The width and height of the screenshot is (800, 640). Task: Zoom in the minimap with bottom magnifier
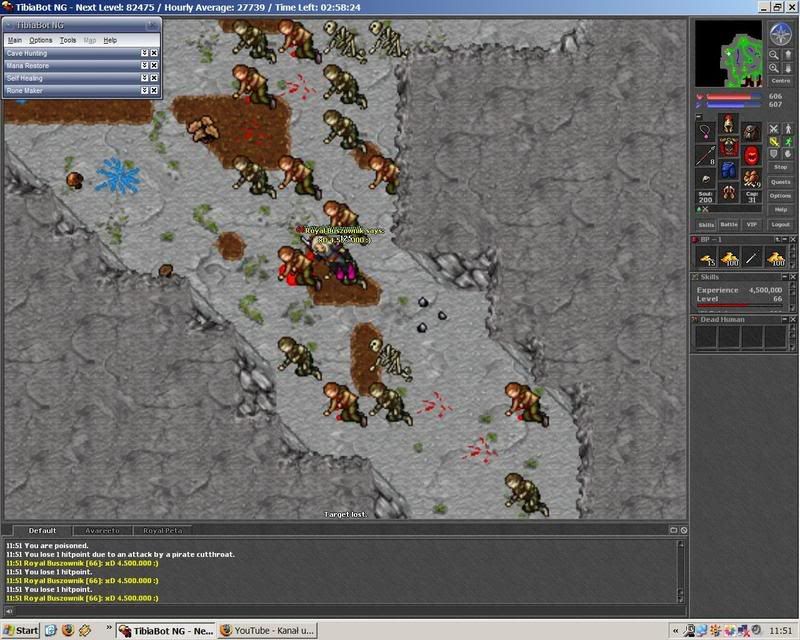pos(773,68)
